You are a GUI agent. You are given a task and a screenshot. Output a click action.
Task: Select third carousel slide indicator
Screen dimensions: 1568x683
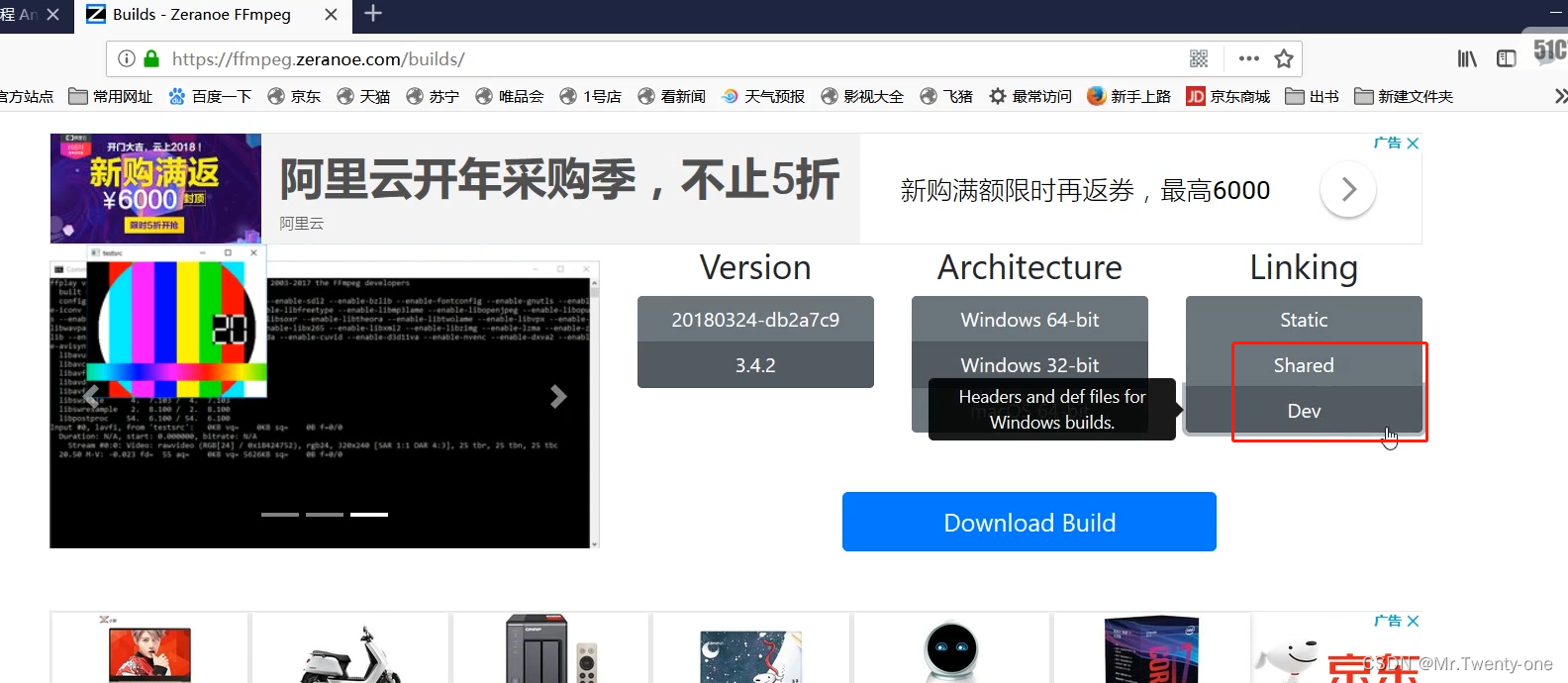coord(369,515)
